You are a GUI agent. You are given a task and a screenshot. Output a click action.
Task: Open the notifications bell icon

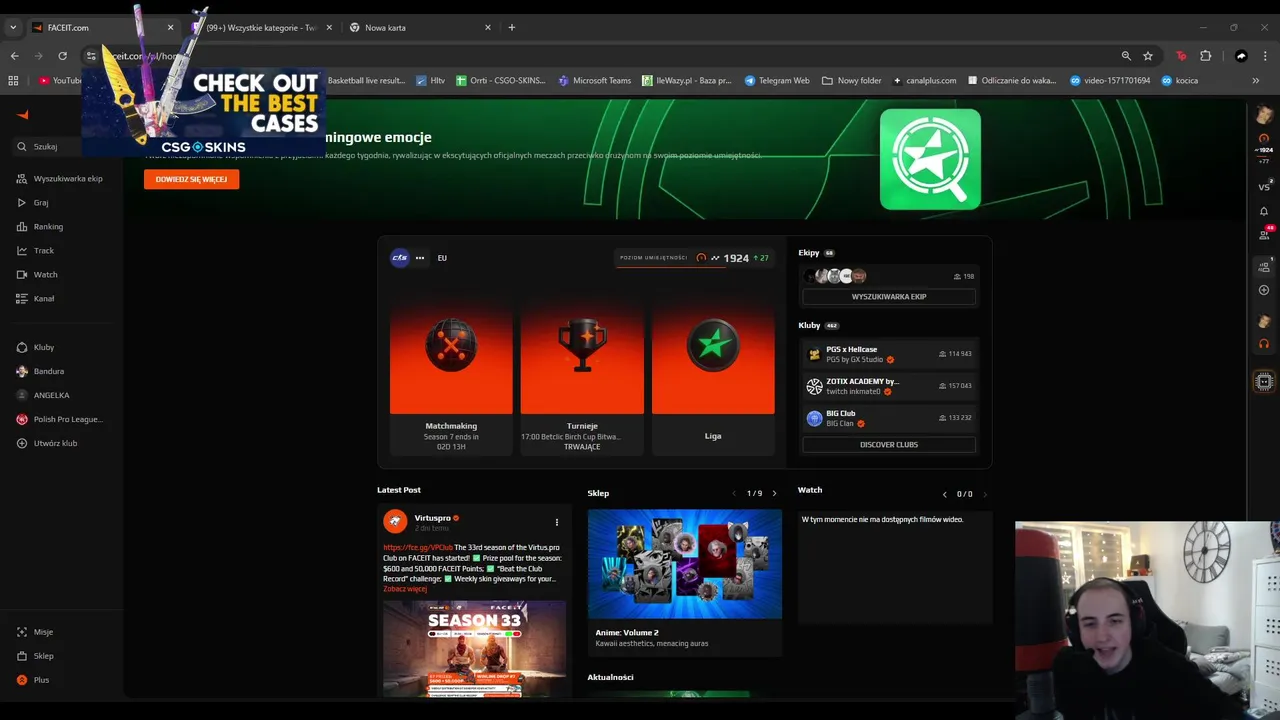[1264, 211]
